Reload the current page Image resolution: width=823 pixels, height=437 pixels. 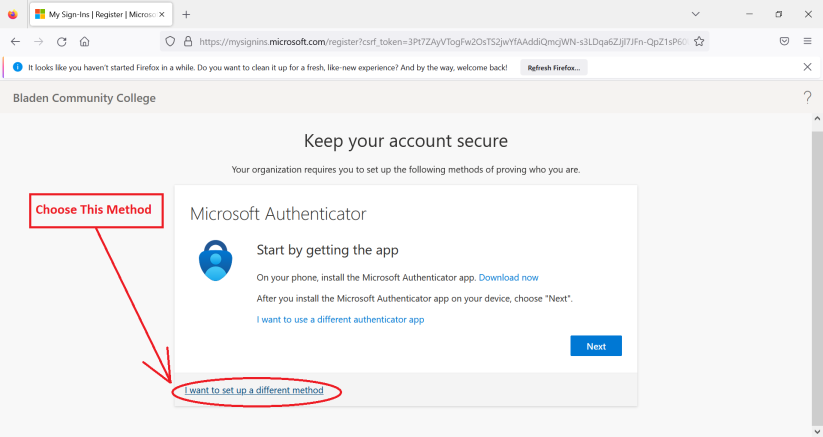tap(62, 42)
